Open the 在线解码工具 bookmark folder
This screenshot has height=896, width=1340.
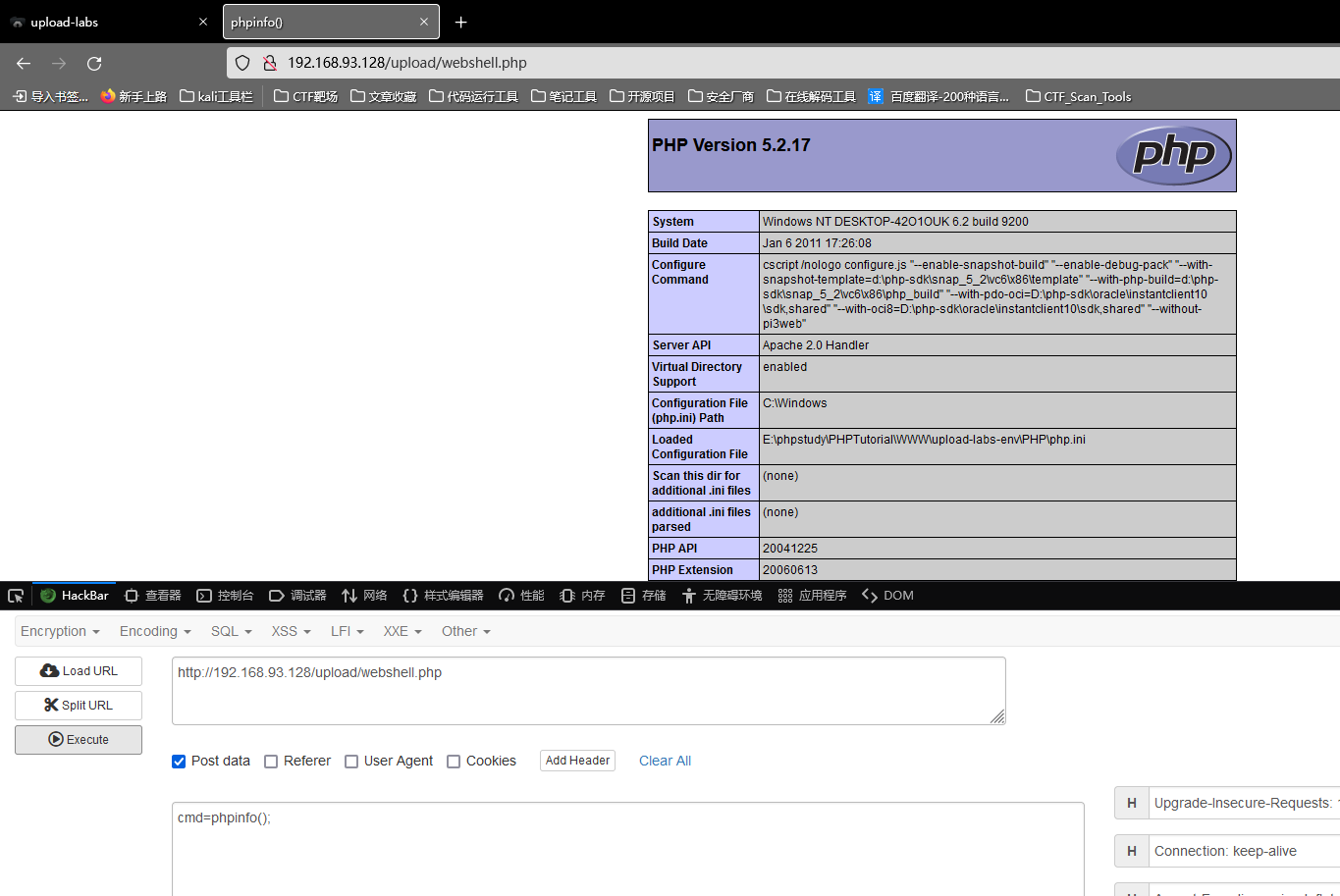point(811,96)
